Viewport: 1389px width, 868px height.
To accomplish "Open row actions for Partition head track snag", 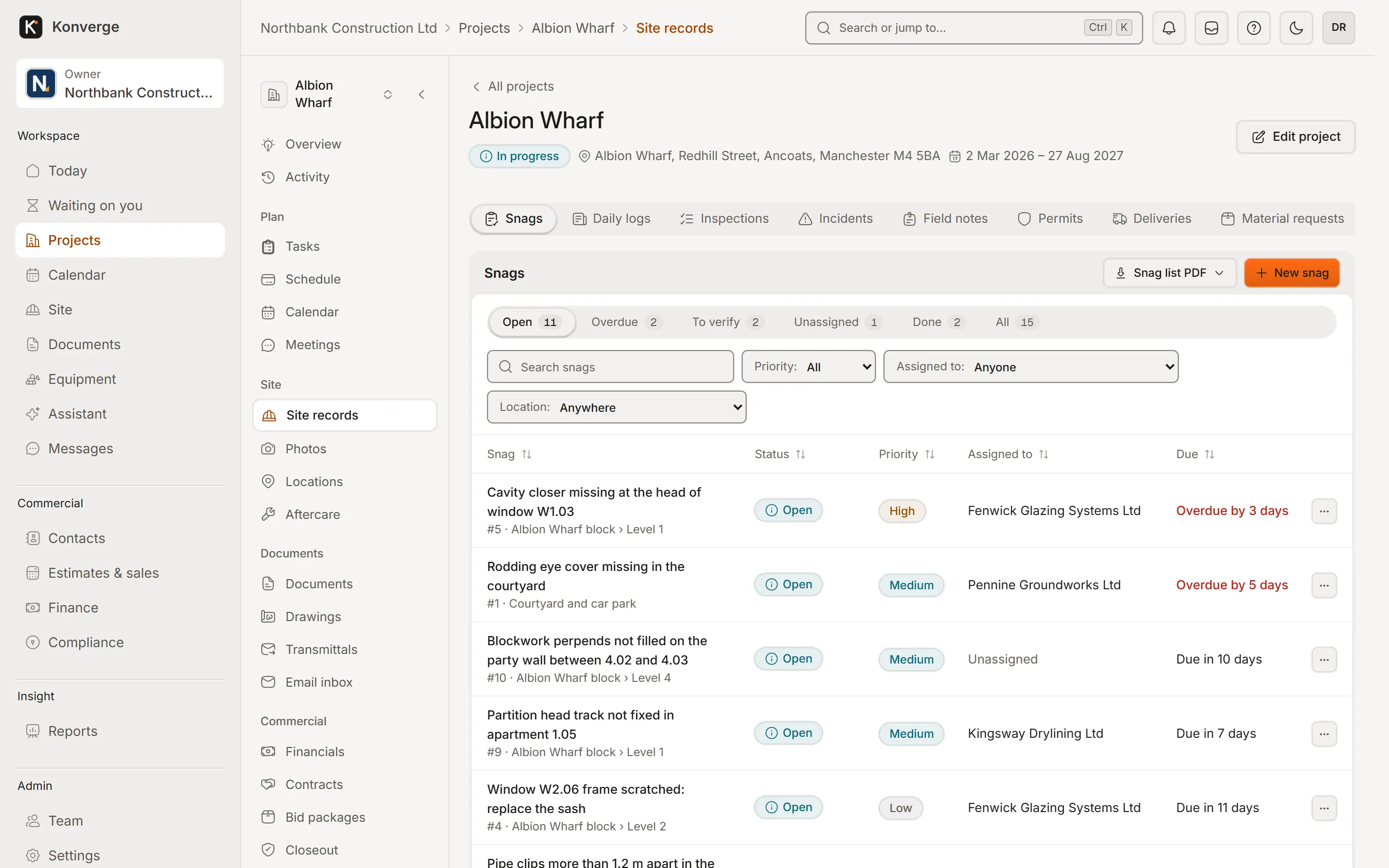I will pyautogui.click(x=1324, y=733).
